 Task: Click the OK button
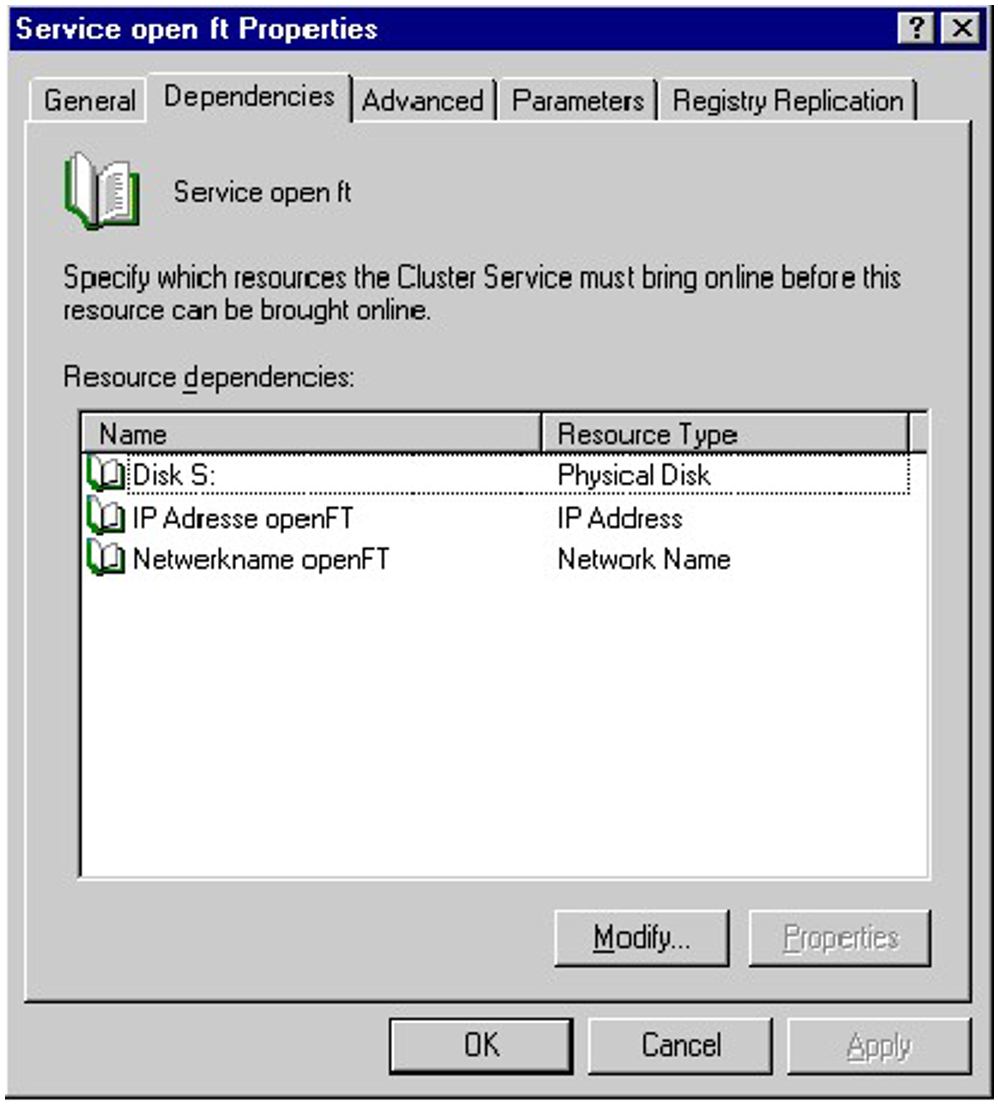point(481,1045)
